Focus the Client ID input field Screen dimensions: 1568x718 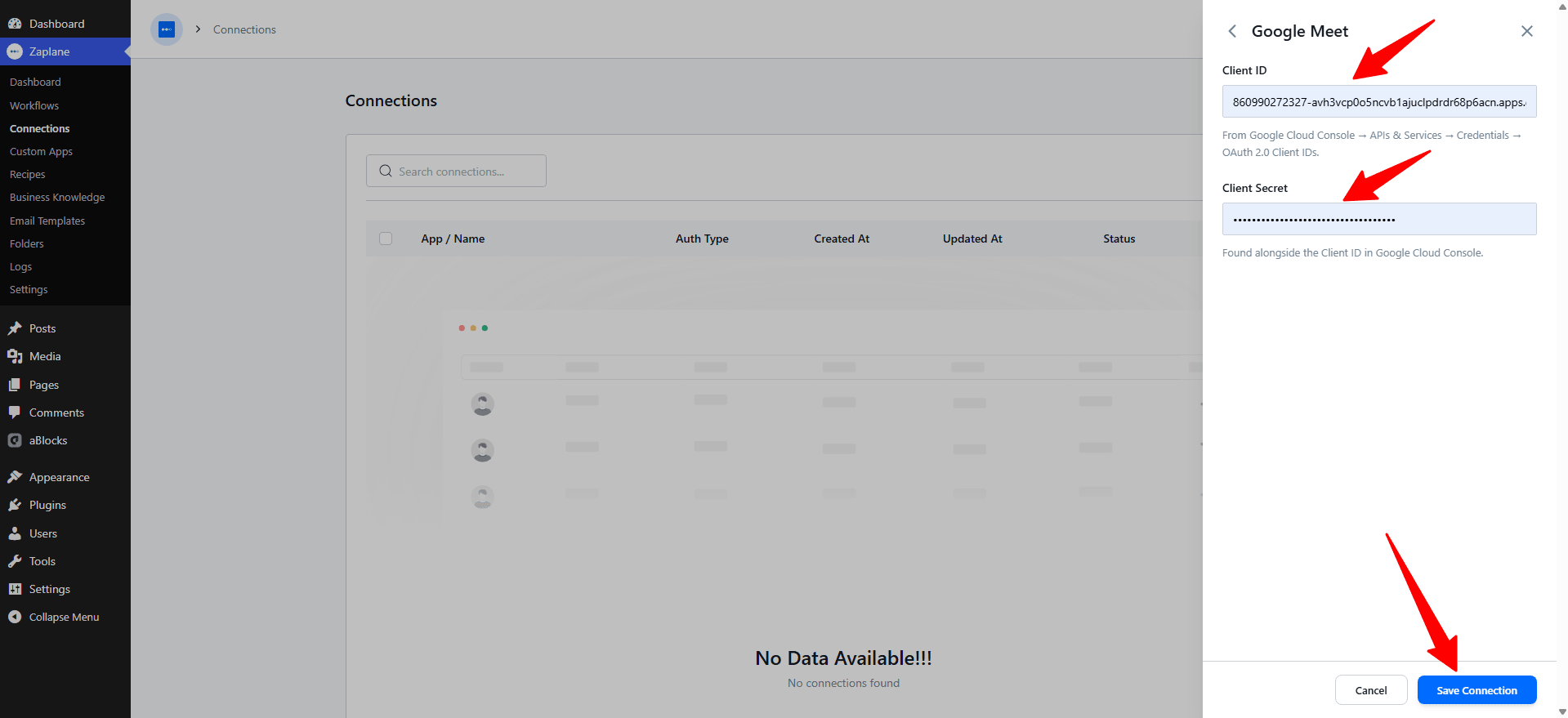[x=1379, y=102]
